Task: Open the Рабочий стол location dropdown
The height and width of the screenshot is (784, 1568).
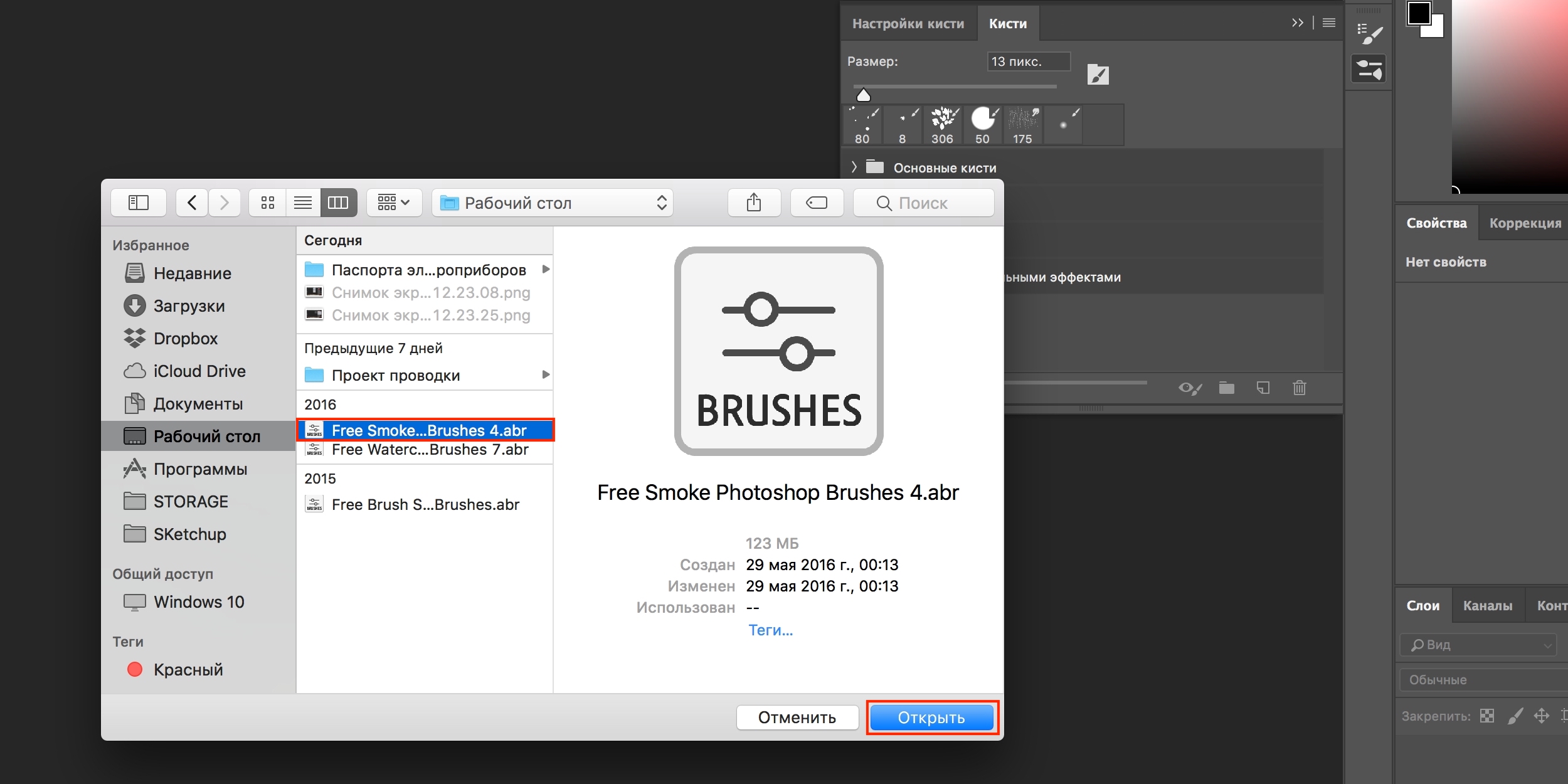Action: tap(552, 203)
